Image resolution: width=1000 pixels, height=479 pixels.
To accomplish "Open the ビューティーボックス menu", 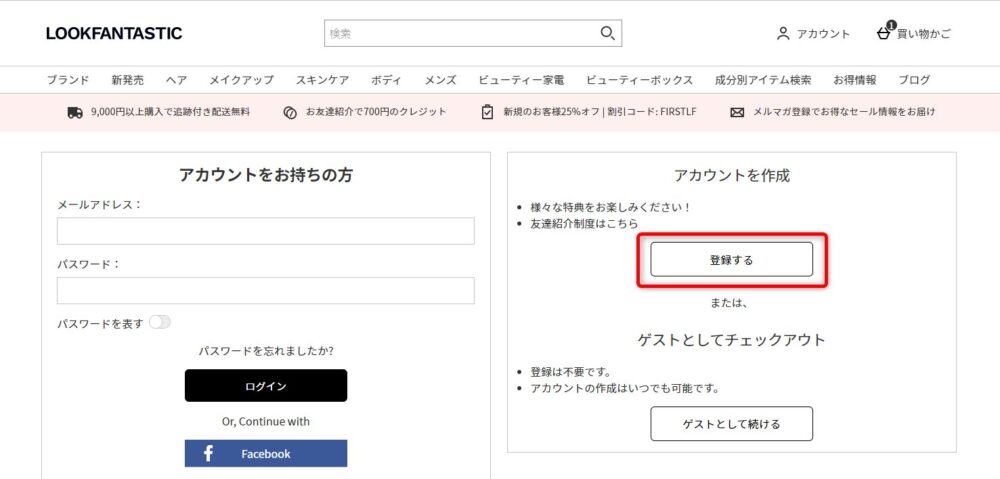I will tap(639, 80).
